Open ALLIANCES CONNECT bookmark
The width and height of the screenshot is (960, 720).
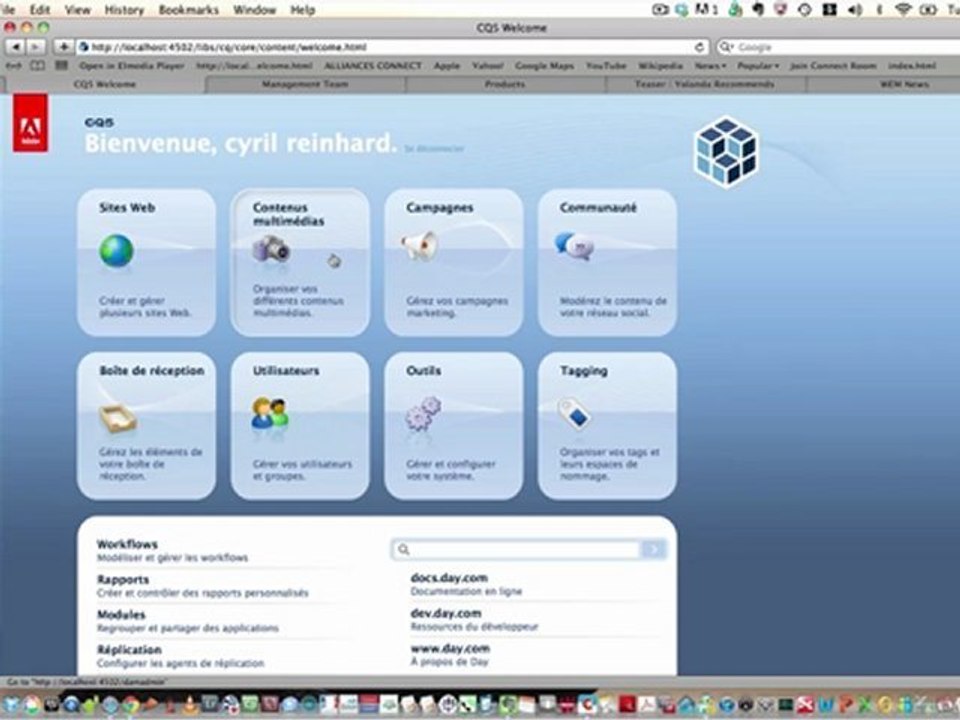coord(373,66)
